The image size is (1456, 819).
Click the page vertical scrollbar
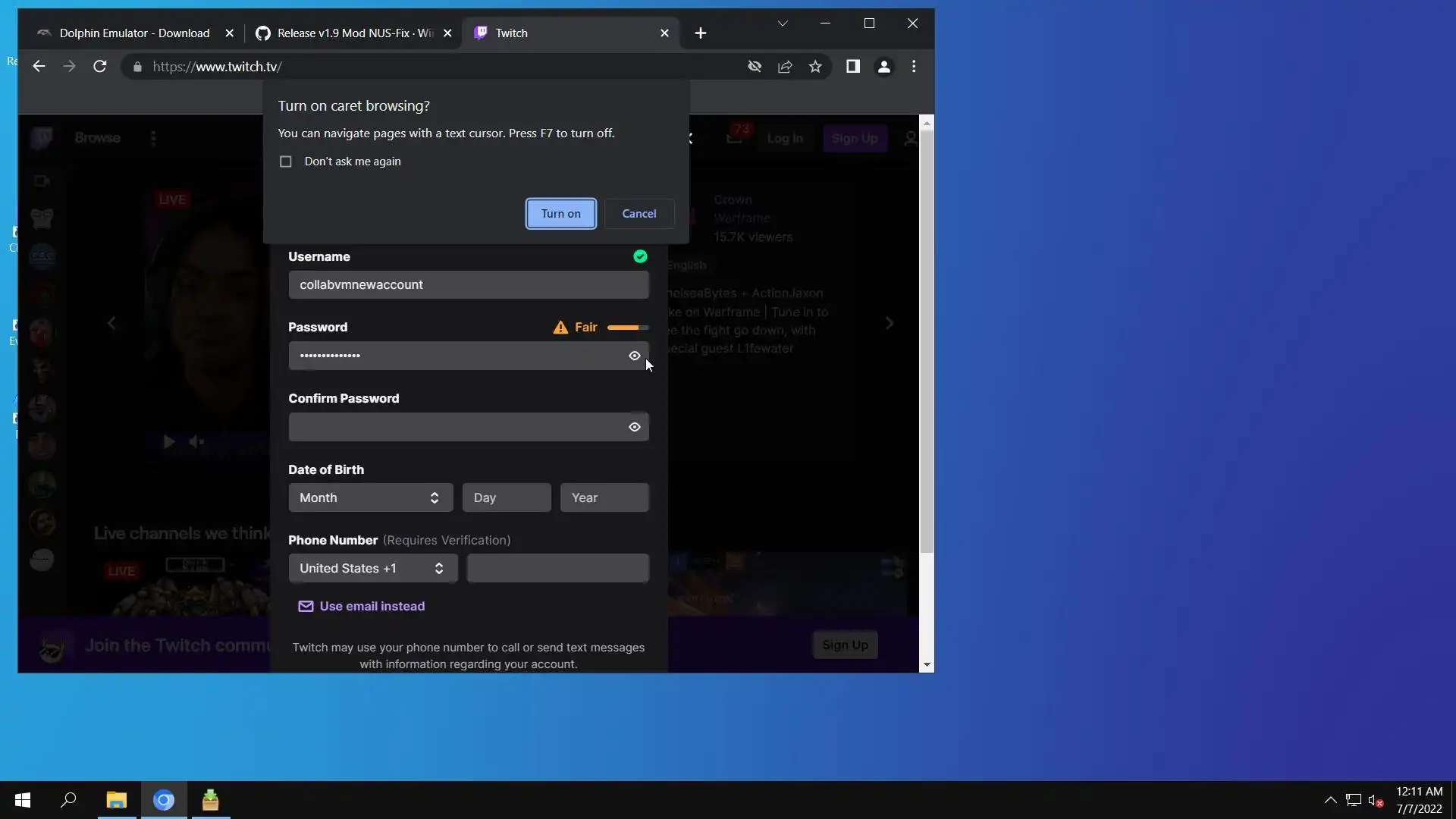click(x=927, y=341)
